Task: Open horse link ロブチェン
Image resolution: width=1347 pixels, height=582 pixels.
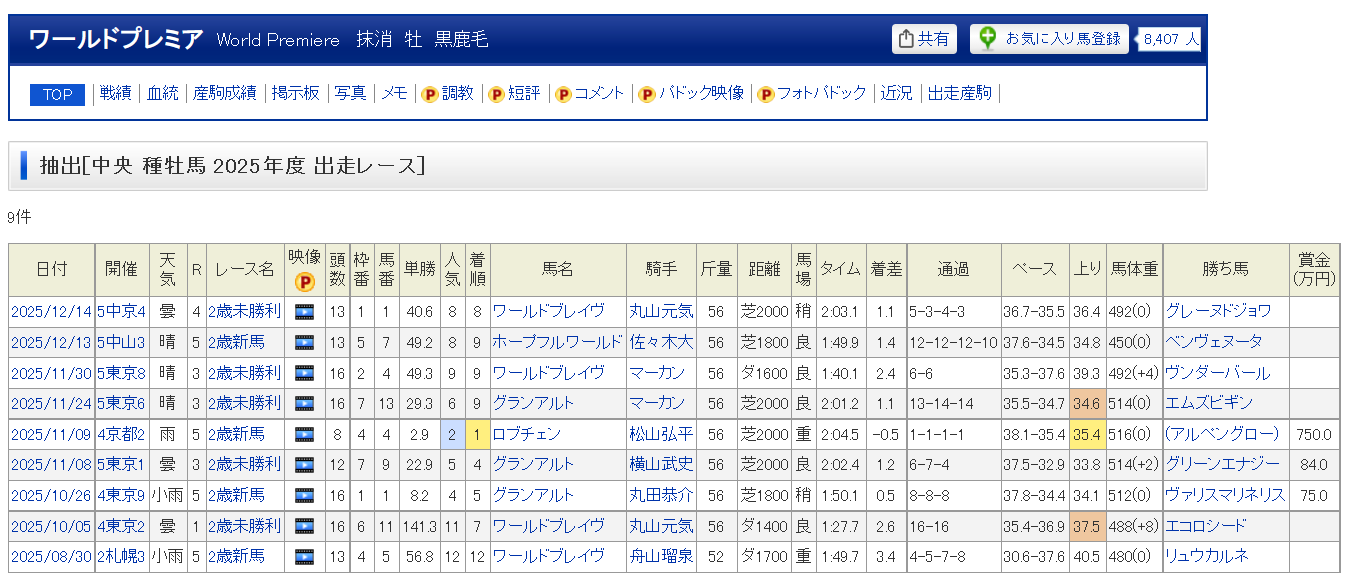Action: click(526, 435)
